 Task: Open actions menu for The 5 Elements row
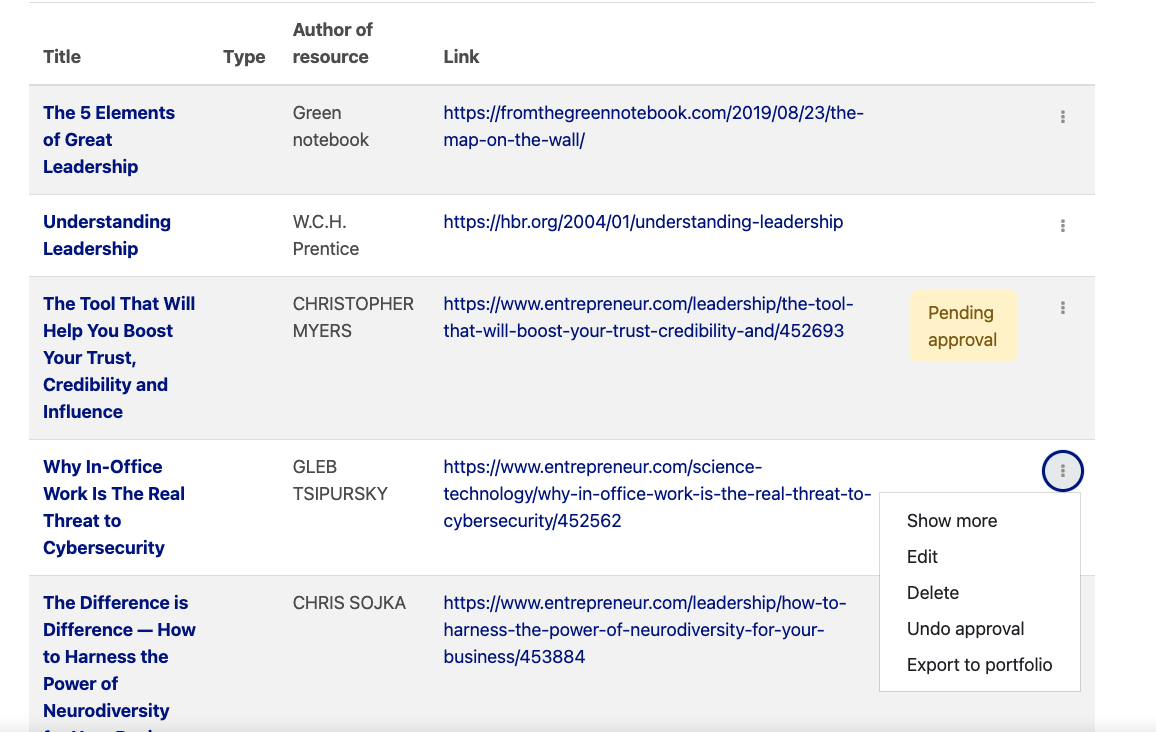coord(1062,116)
